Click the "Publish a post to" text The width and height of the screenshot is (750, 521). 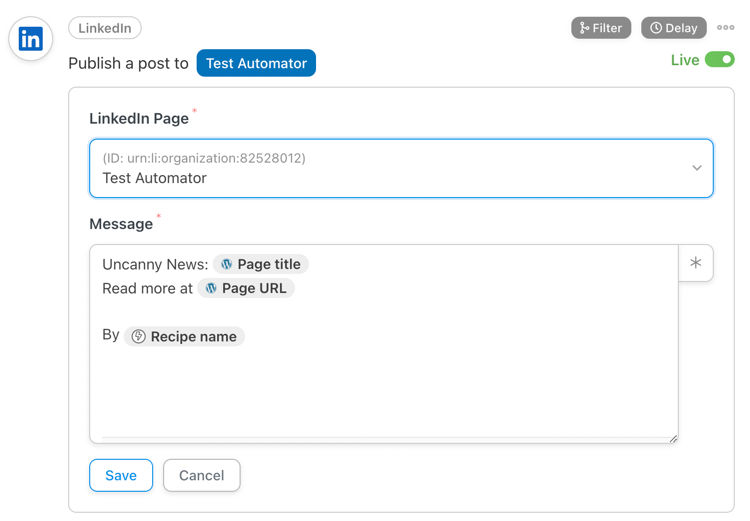click(x=129, y=63)
